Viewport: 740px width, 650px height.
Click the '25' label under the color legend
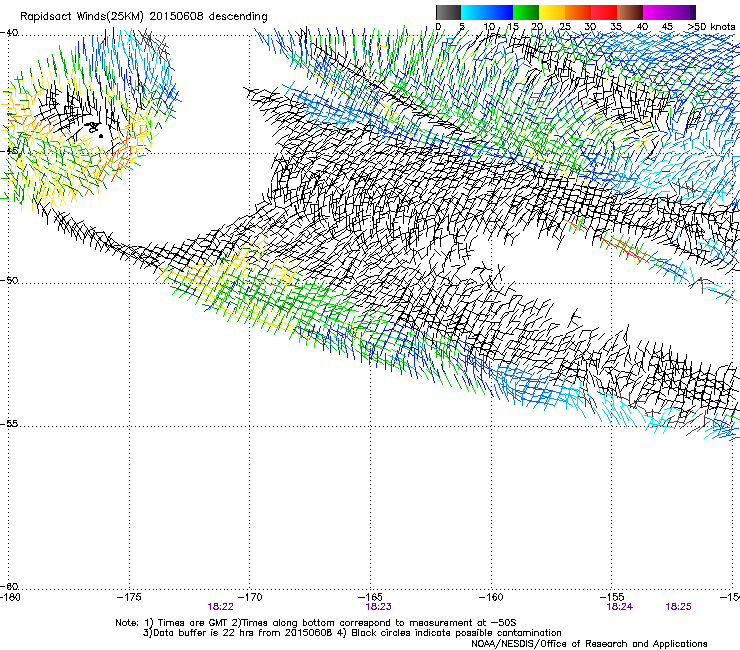565,27
